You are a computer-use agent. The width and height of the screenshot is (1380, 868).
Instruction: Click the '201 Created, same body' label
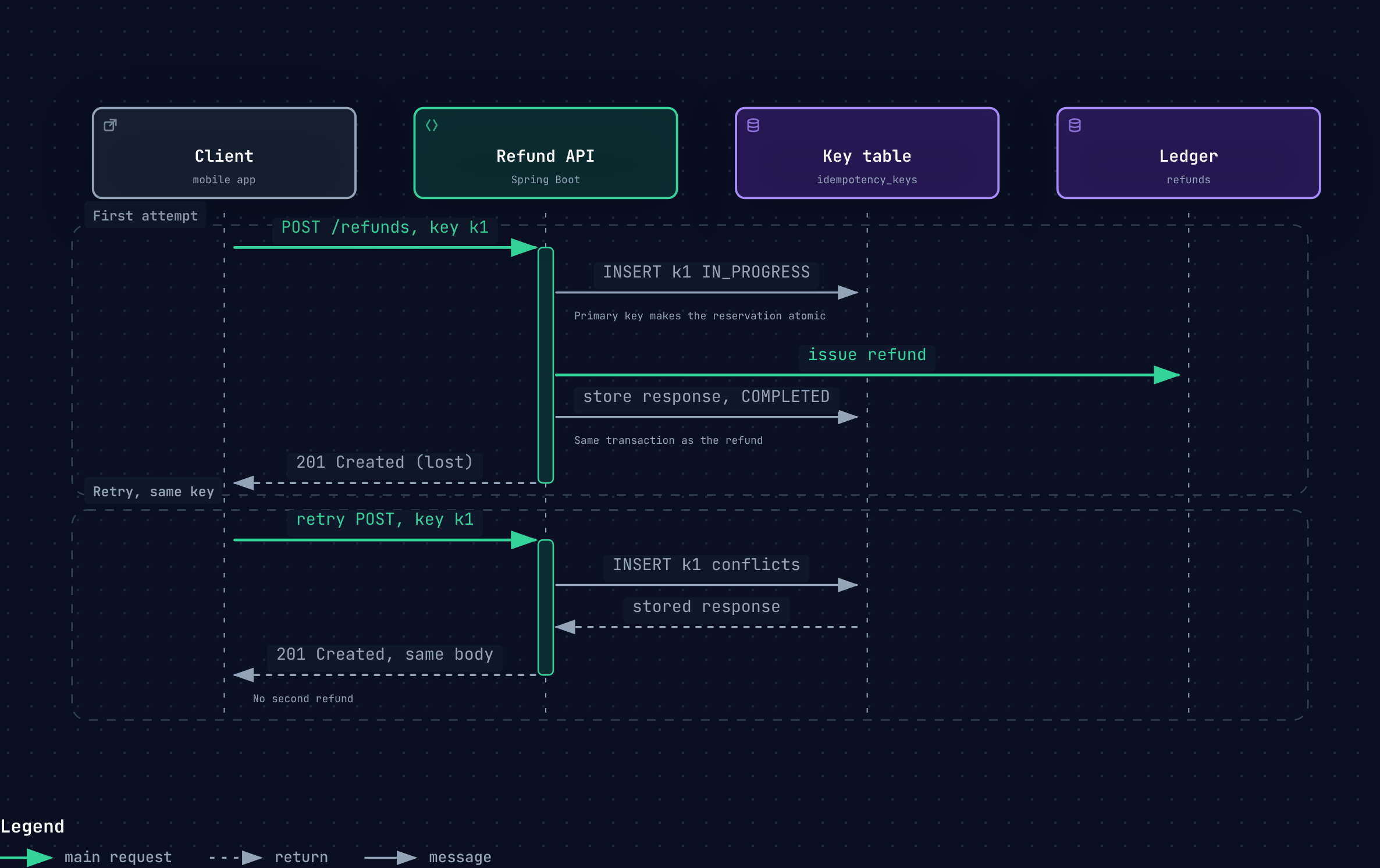click(x=385, y=654)
